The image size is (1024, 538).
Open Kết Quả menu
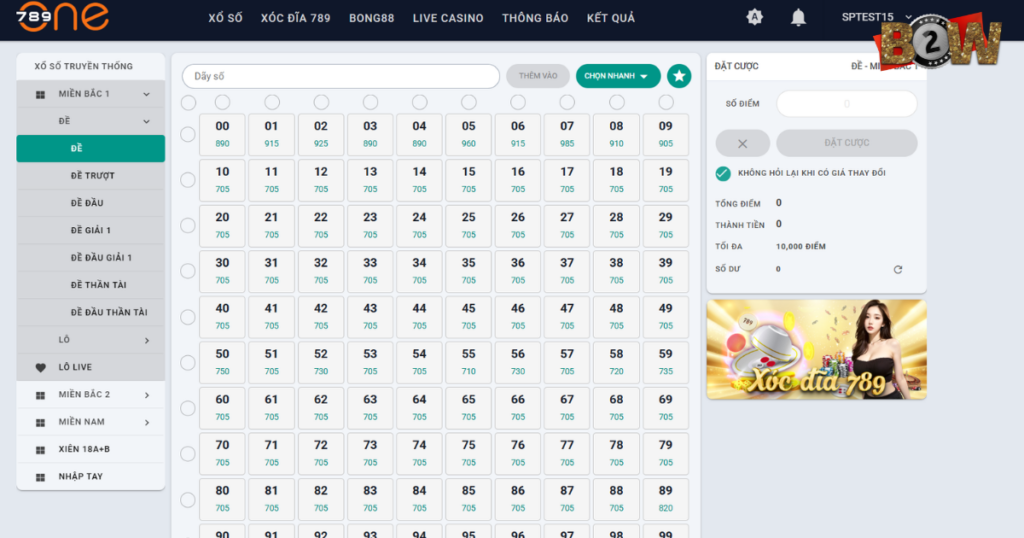click(611, 18)
